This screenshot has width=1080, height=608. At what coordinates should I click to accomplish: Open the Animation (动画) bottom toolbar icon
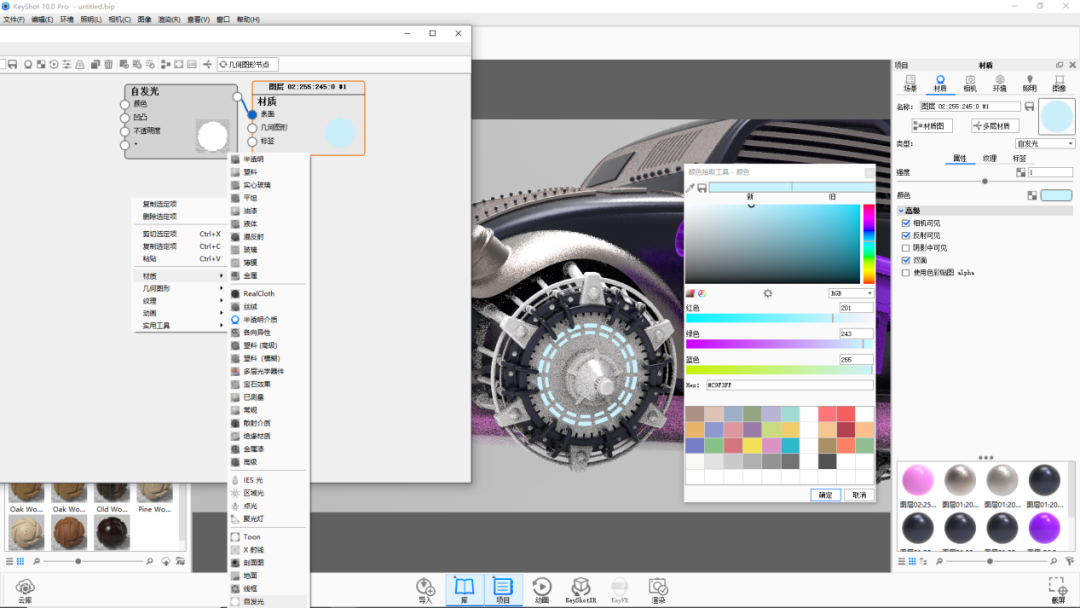[542, 590]
